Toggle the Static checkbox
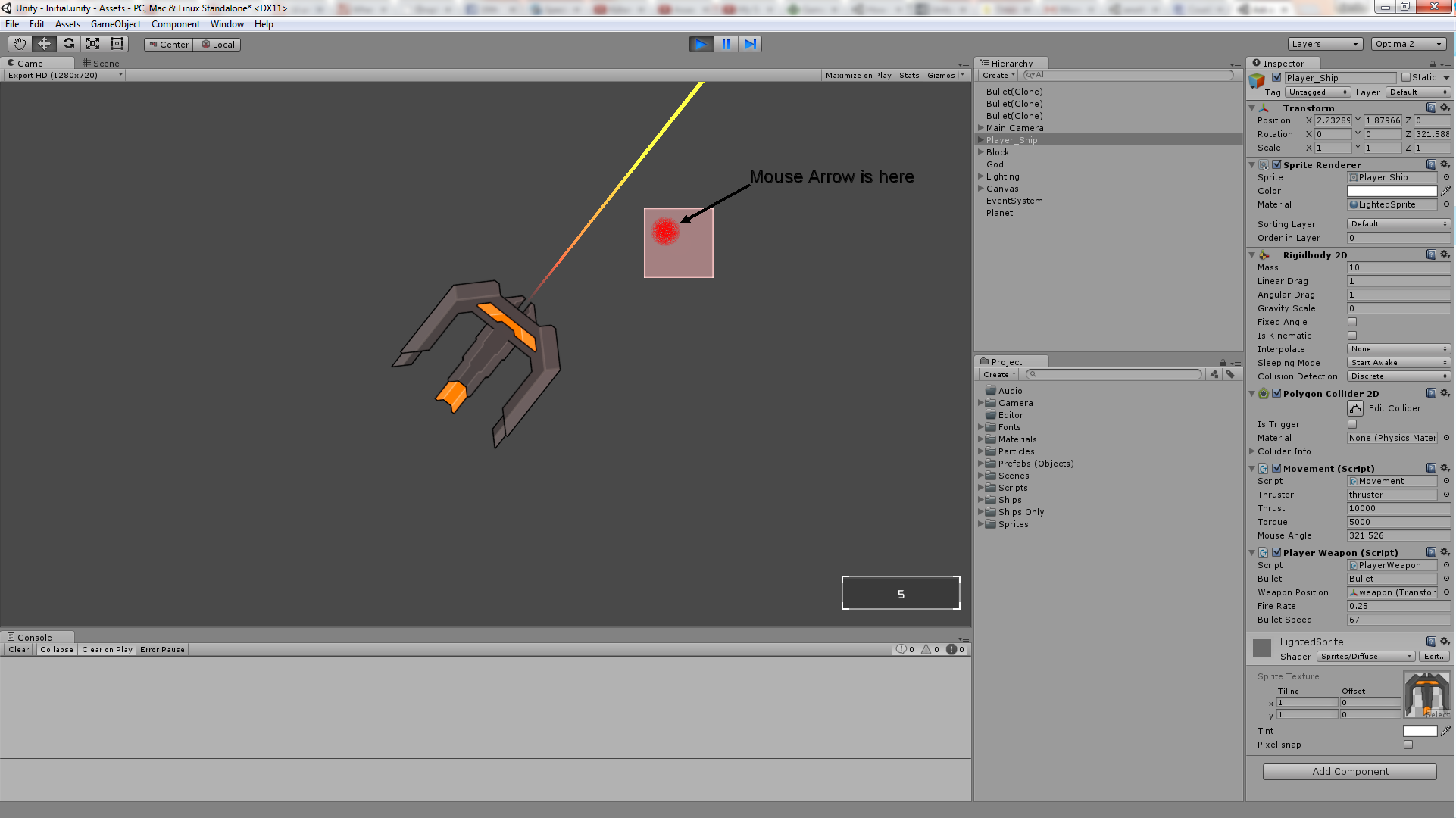This screenshot has width=1456, height=818. (1406, 77)
